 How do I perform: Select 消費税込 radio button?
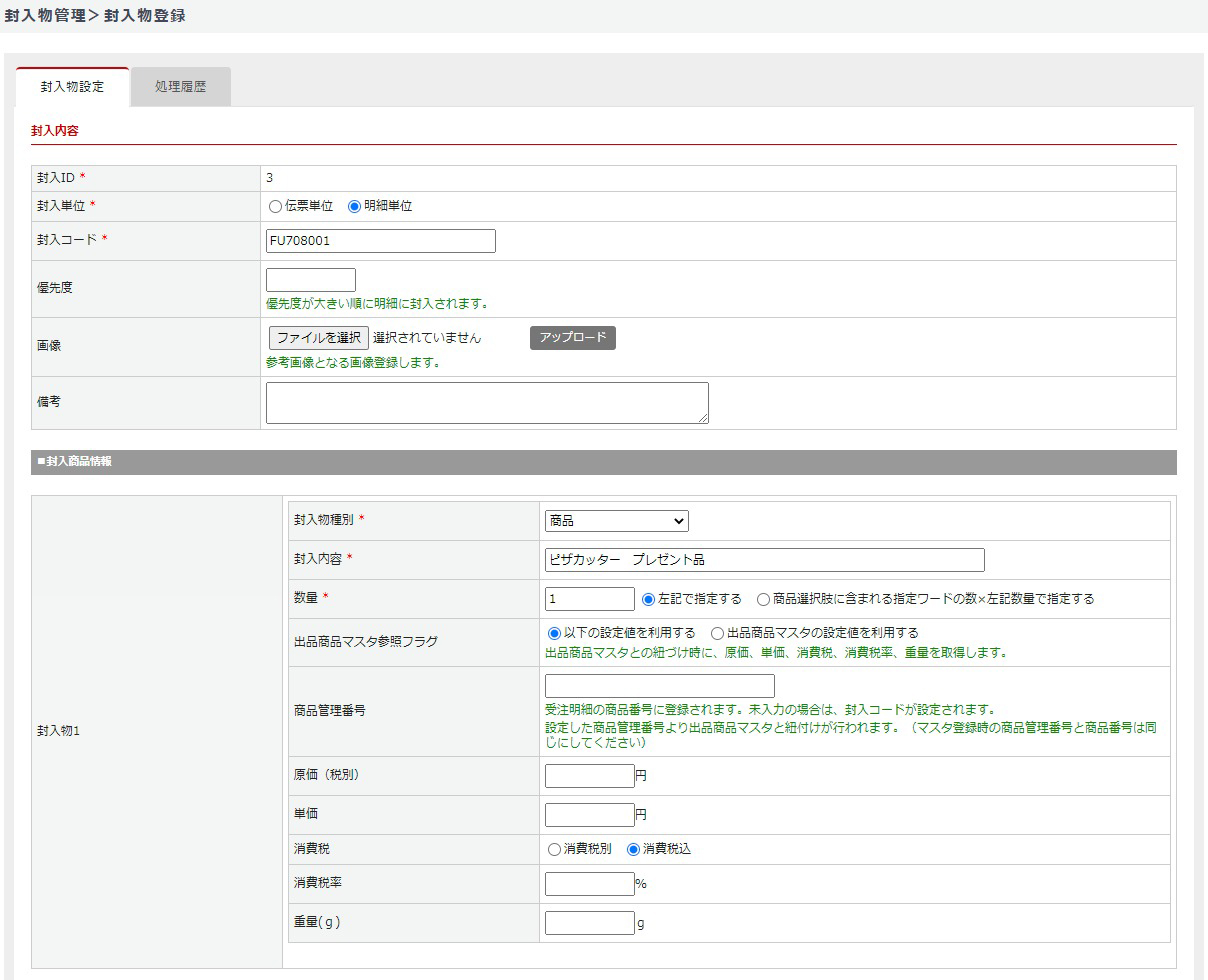633,849
